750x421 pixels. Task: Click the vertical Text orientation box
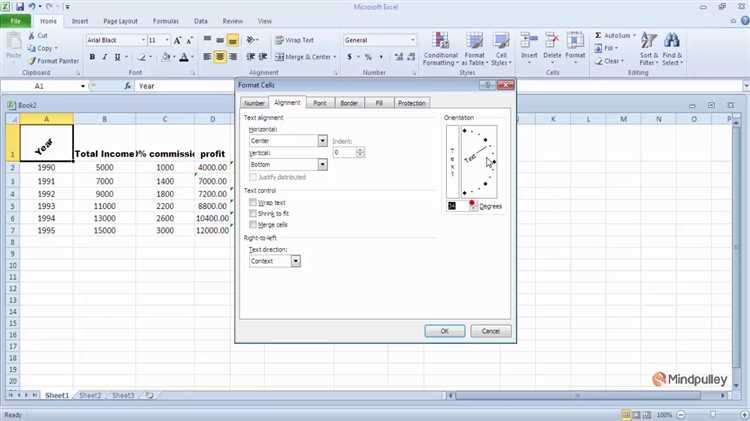click(452, 162)
